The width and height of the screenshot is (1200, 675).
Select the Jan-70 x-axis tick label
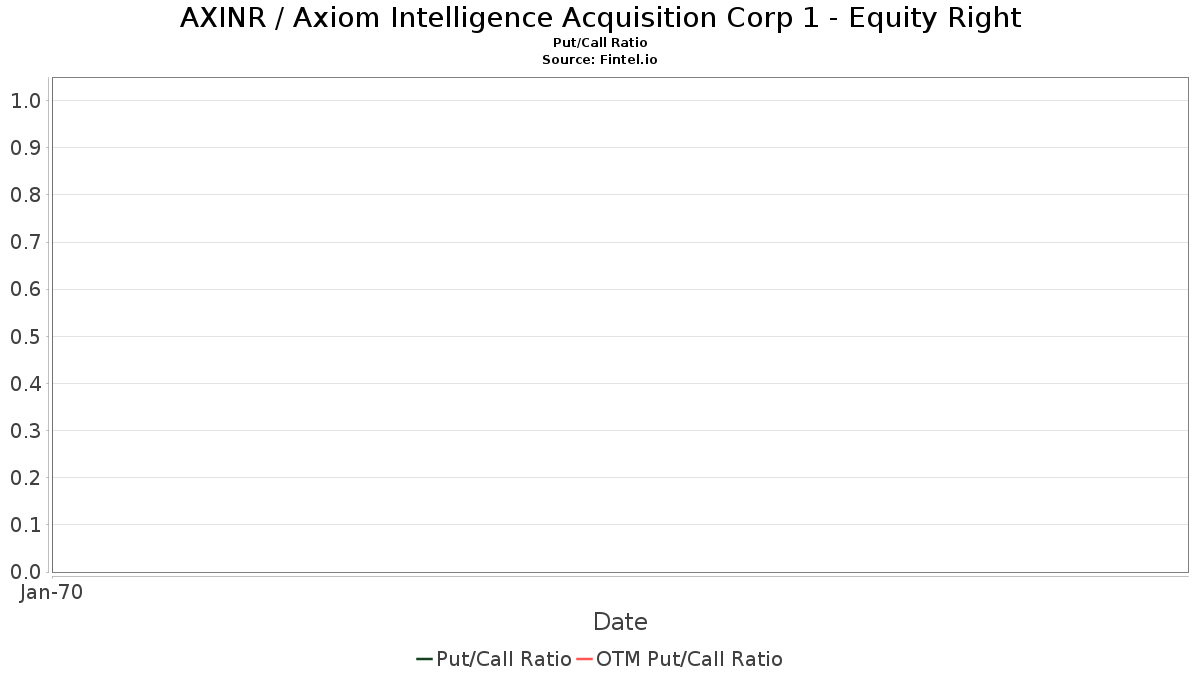[x=51, y=592]
